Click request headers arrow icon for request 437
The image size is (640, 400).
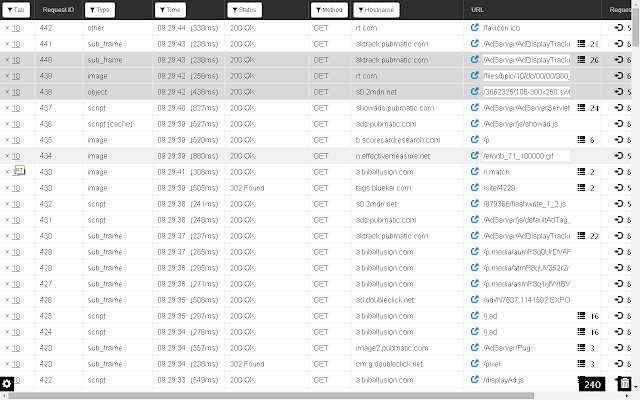[619, 107]
